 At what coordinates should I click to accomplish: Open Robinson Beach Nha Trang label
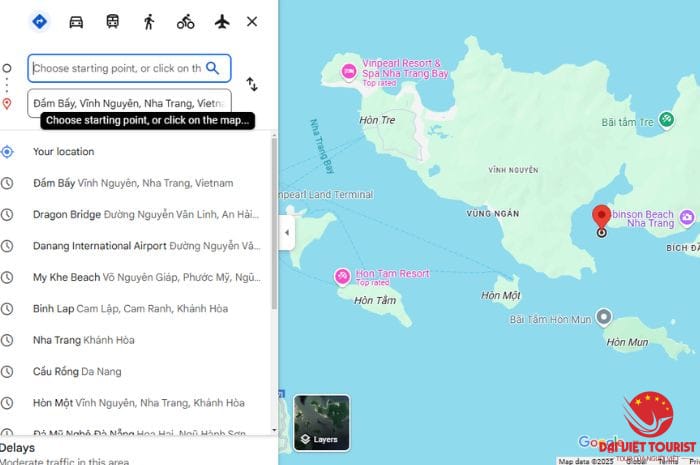coord(643,219)
